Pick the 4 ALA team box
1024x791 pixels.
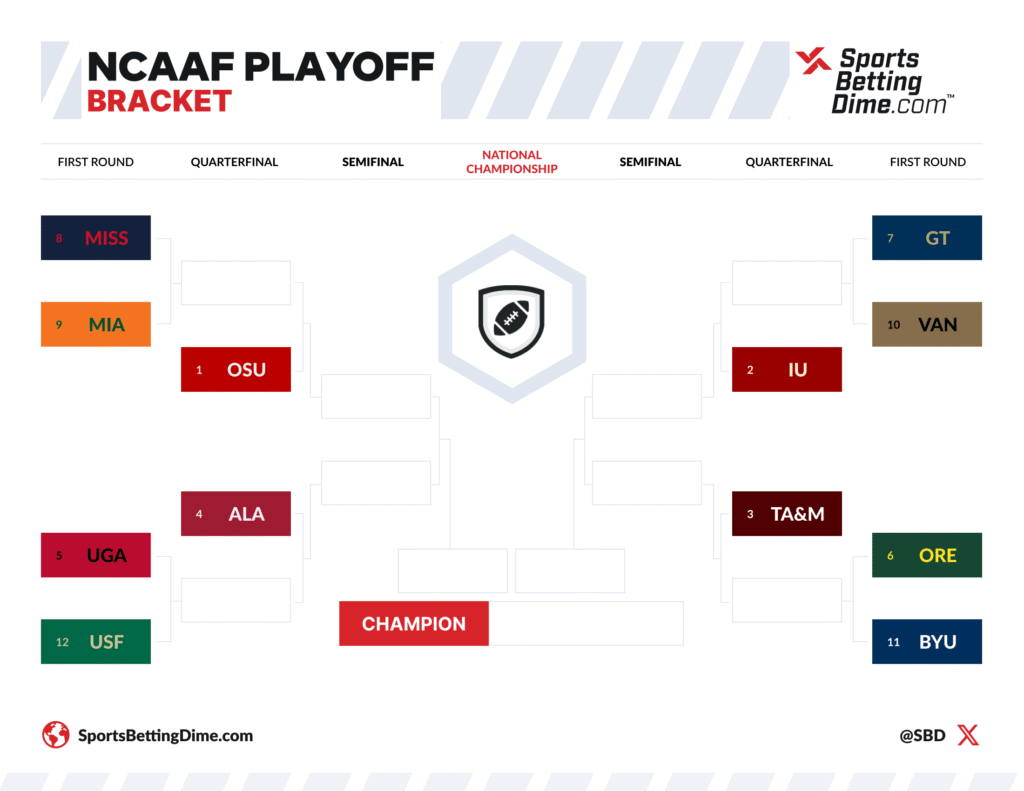[236, 514]
